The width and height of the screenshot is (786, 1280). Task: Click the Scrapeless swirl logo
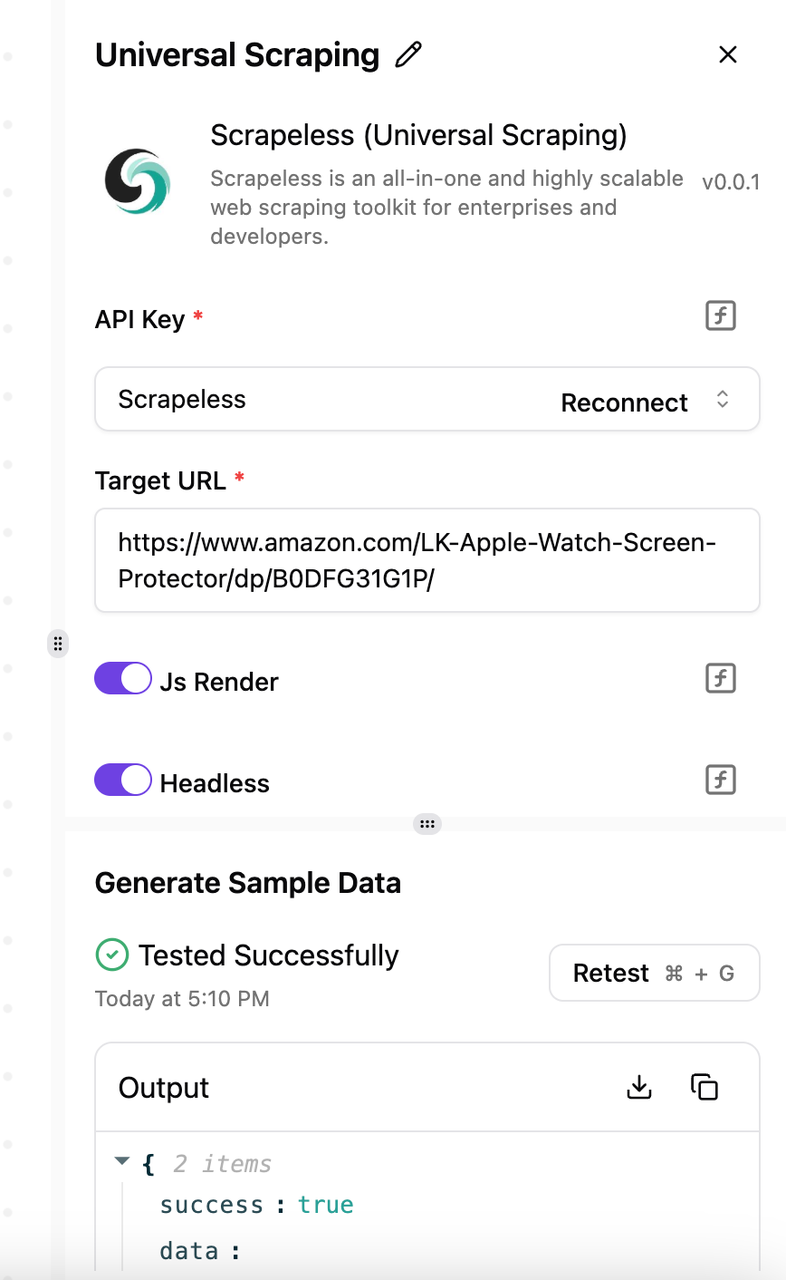138,182
